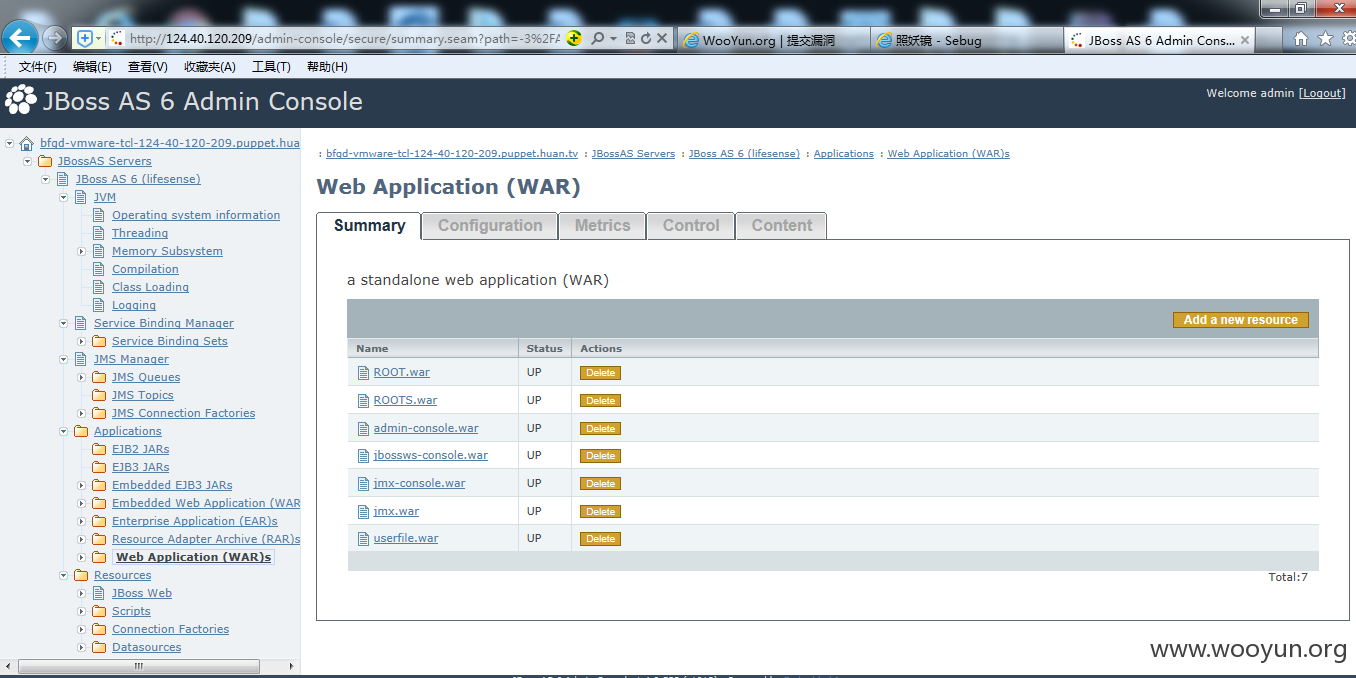Open the Control tab
1356x678 pixels.
[x=691, y=226]
